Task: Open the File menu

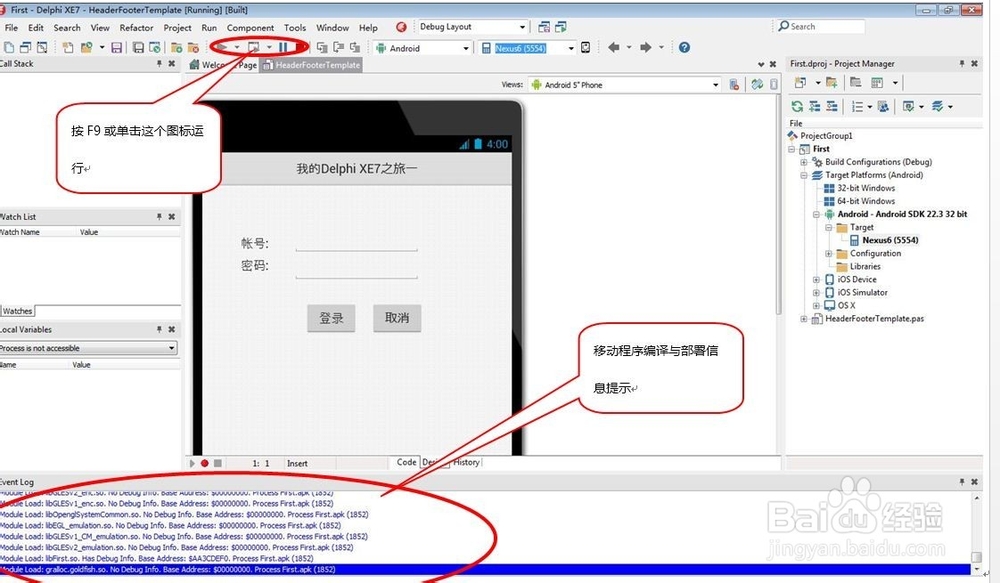Action: pyautogui.click(x=11, y=27)
